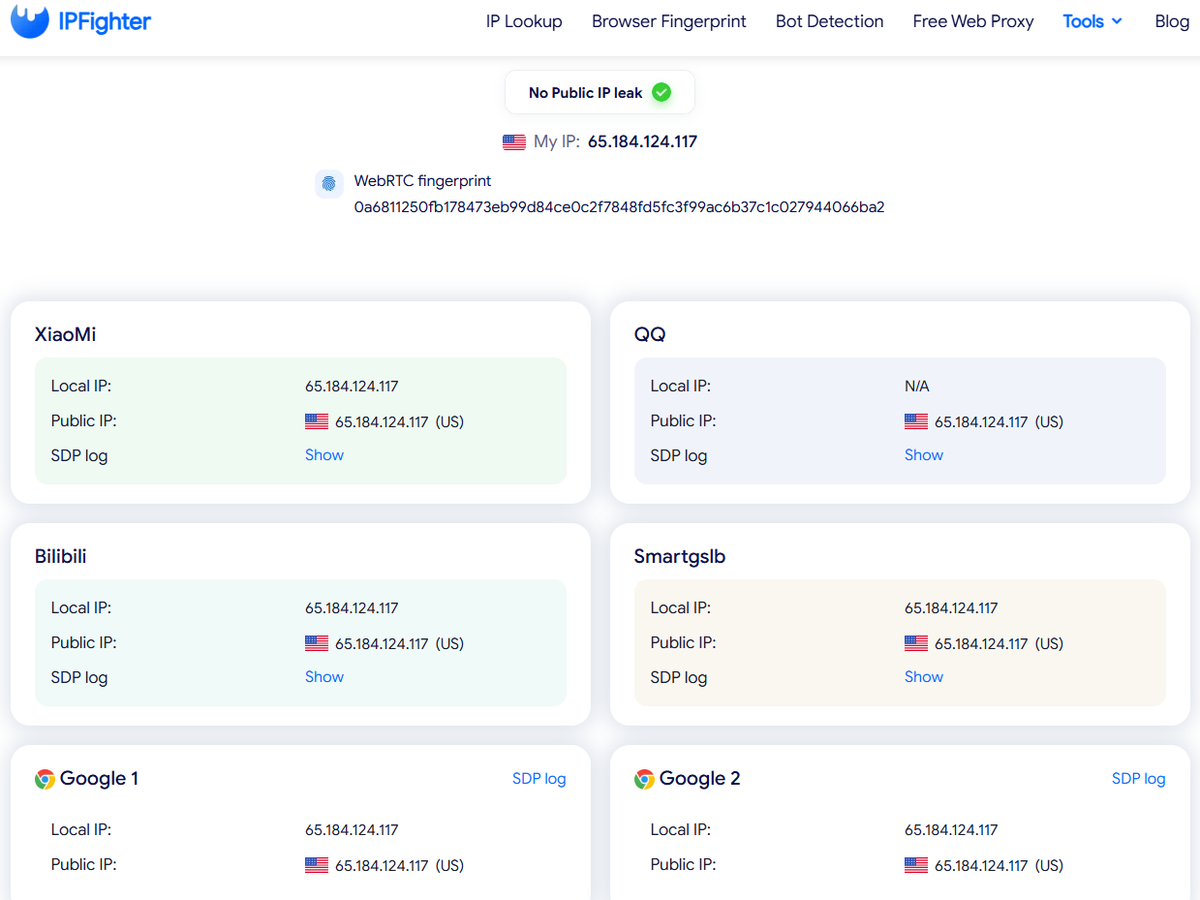Click the No Public IP leak badge
The image size is (1200, 900).
(600, 92)
